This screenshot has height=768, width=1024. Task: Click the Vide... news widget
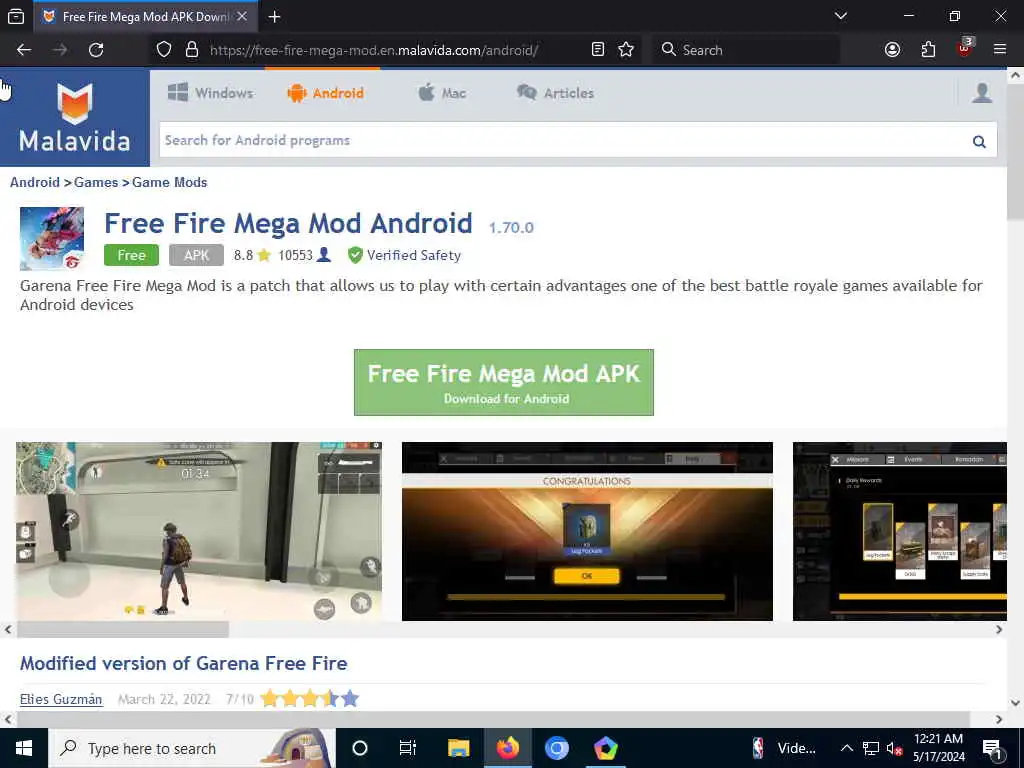[784, 748]
